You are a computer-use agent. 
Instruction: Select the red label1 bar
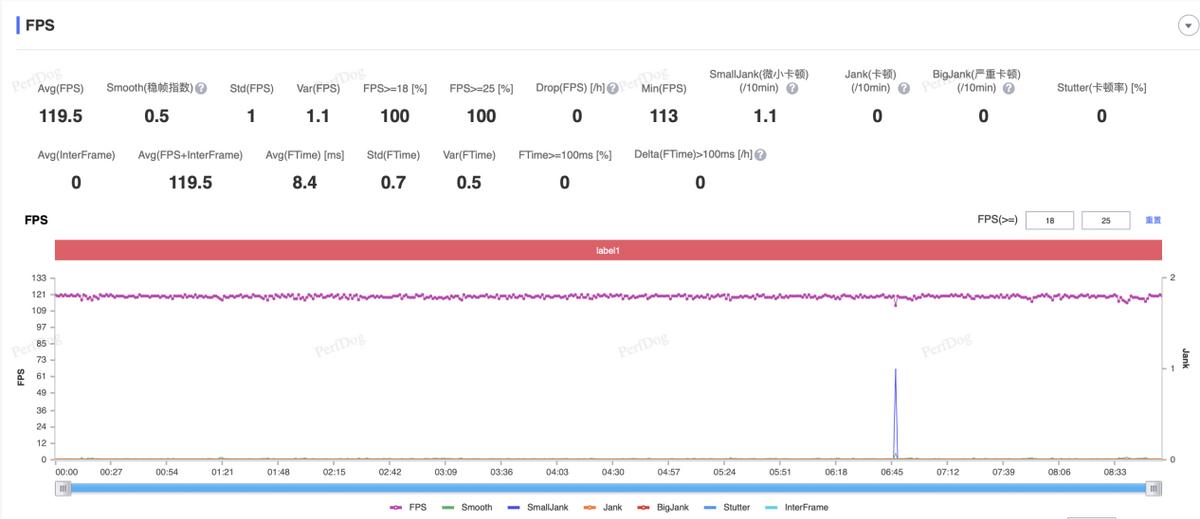pyautogui.click(x=608, y=250)
